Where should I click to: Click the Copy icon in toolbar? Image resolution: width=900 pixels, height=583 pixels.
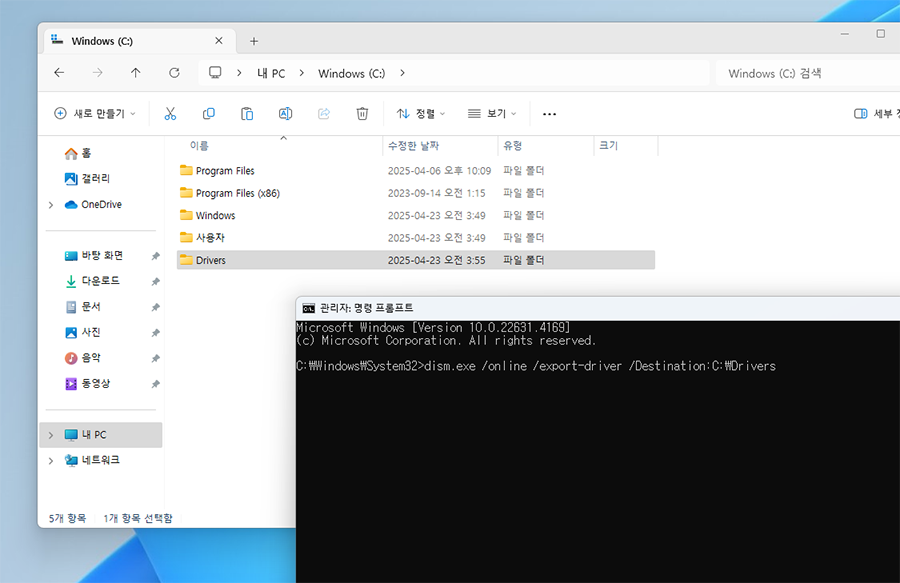tap(209, 114)
